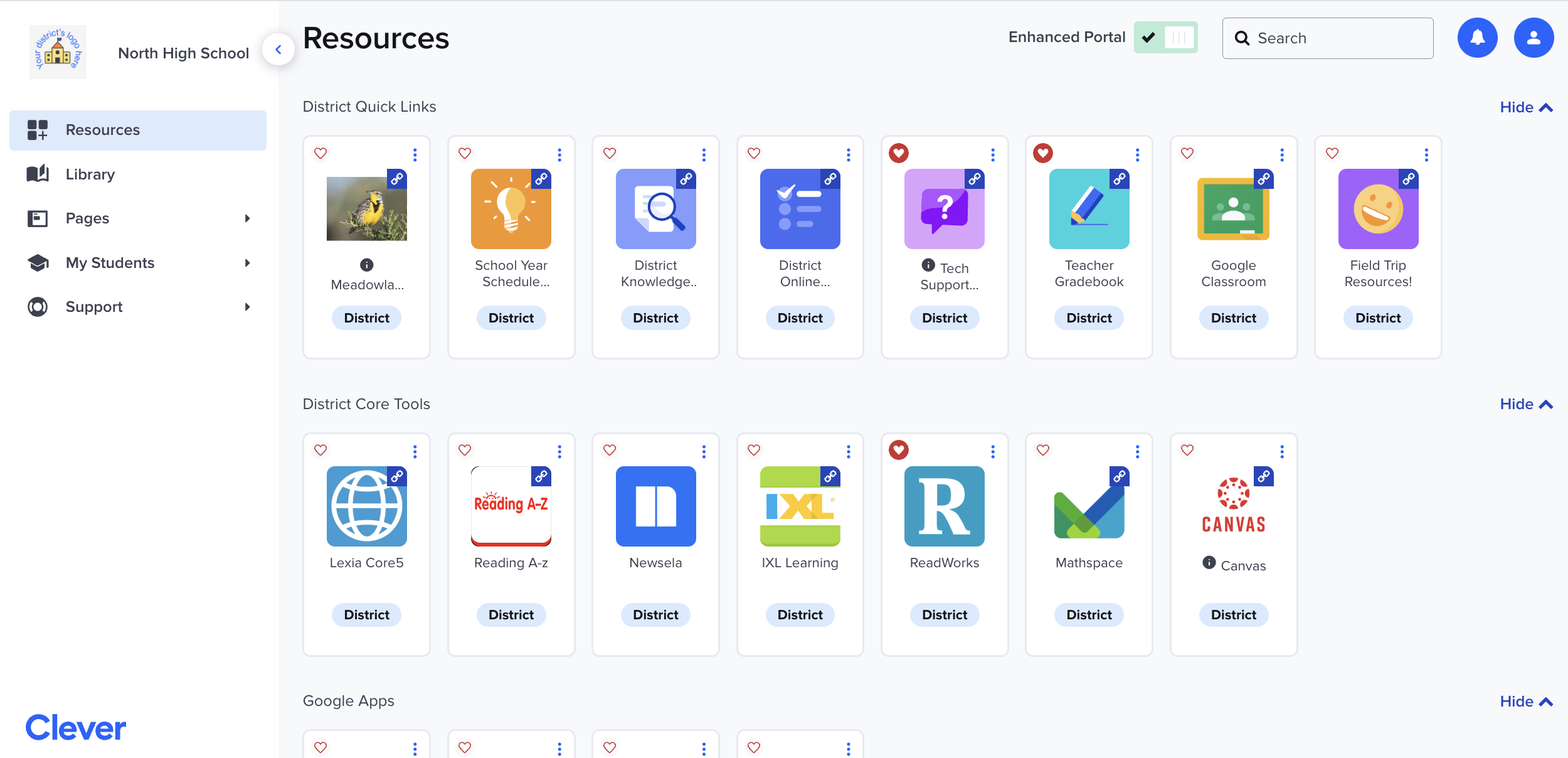Toggle the Enhanced Portal switch
The image size is (1568, 758).
click(x=1165, y=38)
